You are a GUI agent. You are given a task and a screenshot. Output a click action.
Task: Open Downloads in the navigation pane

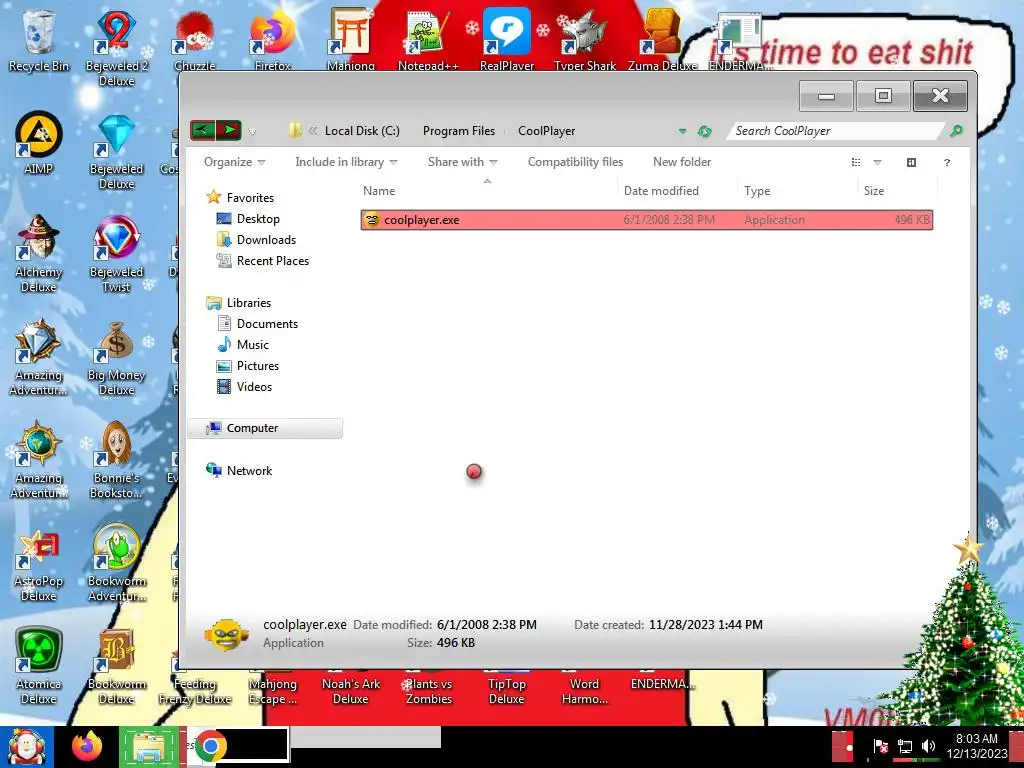[256, 240]
